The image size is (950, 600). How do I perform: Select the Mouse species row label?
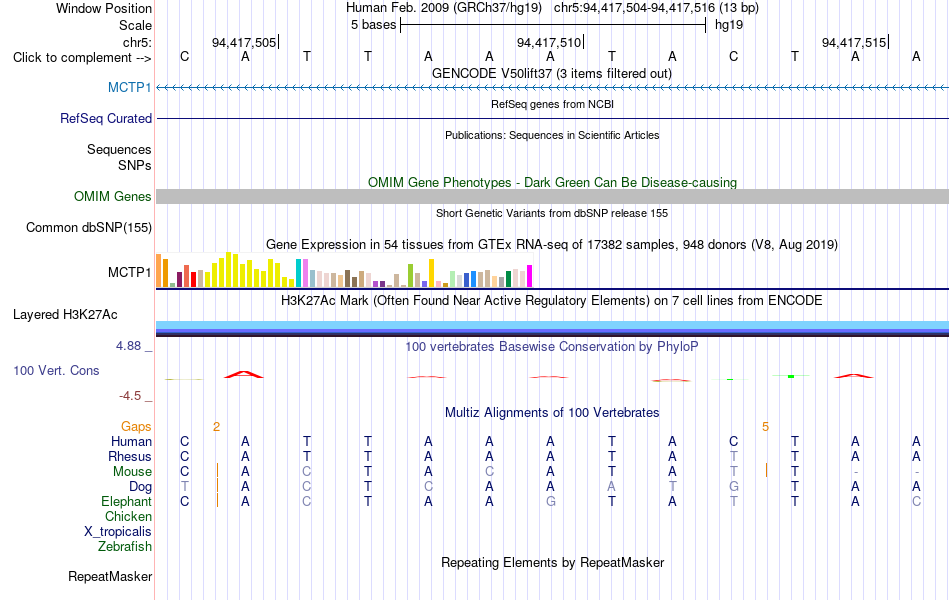[x=132, y=472]
